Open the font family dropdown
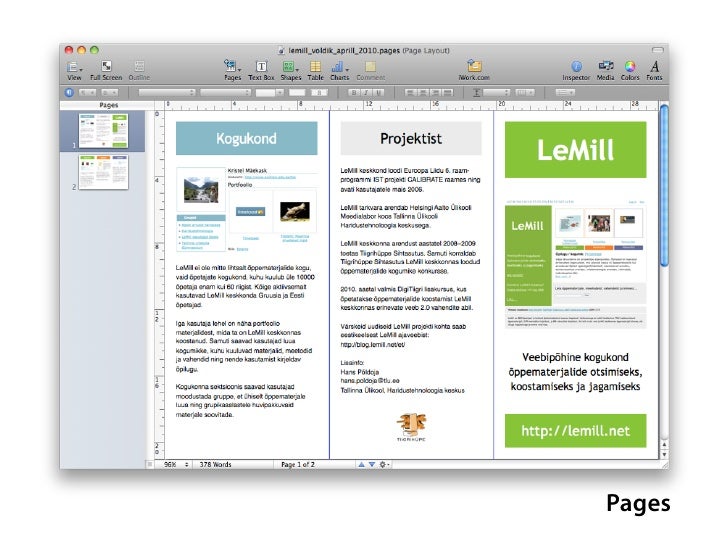Screen dimensions: 728x546 (167, 92)
